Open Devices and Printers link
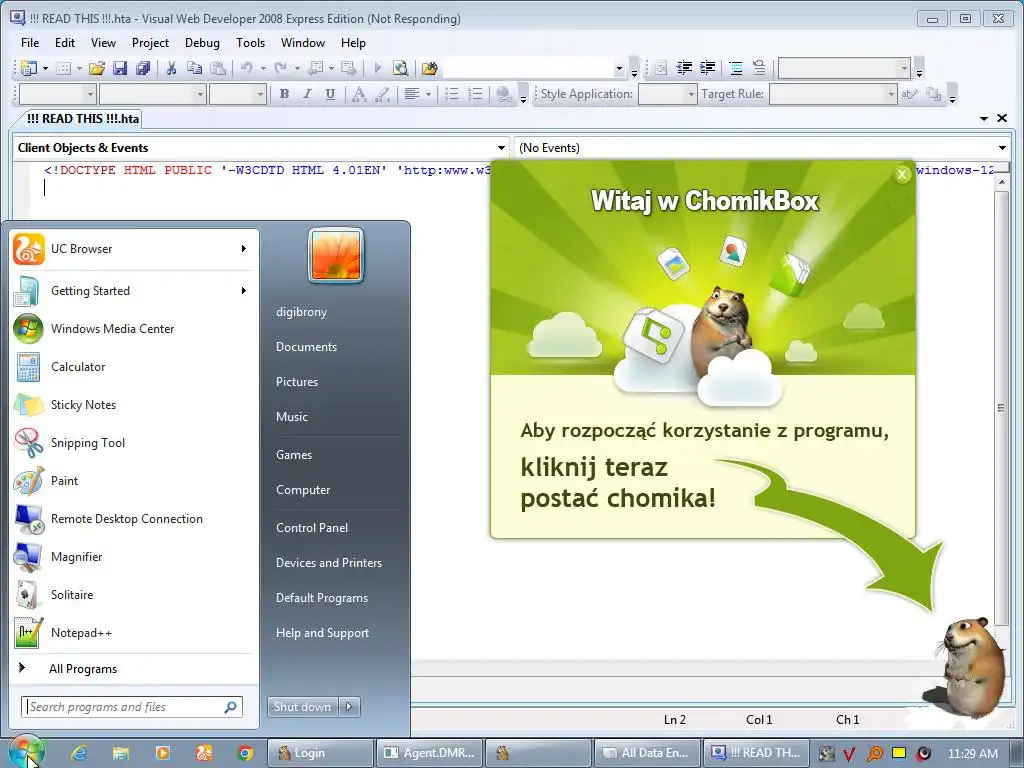Image resolution: width=1024 pixels, height=768 pixels. [328, 563]
